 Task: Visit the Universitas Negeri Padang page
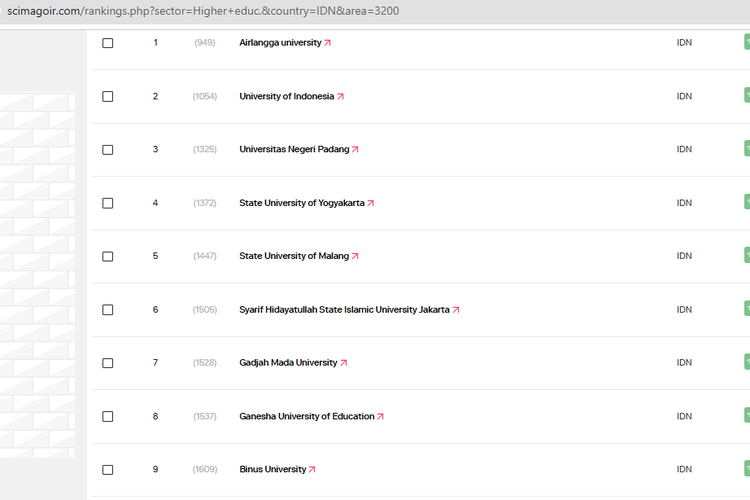294,149
